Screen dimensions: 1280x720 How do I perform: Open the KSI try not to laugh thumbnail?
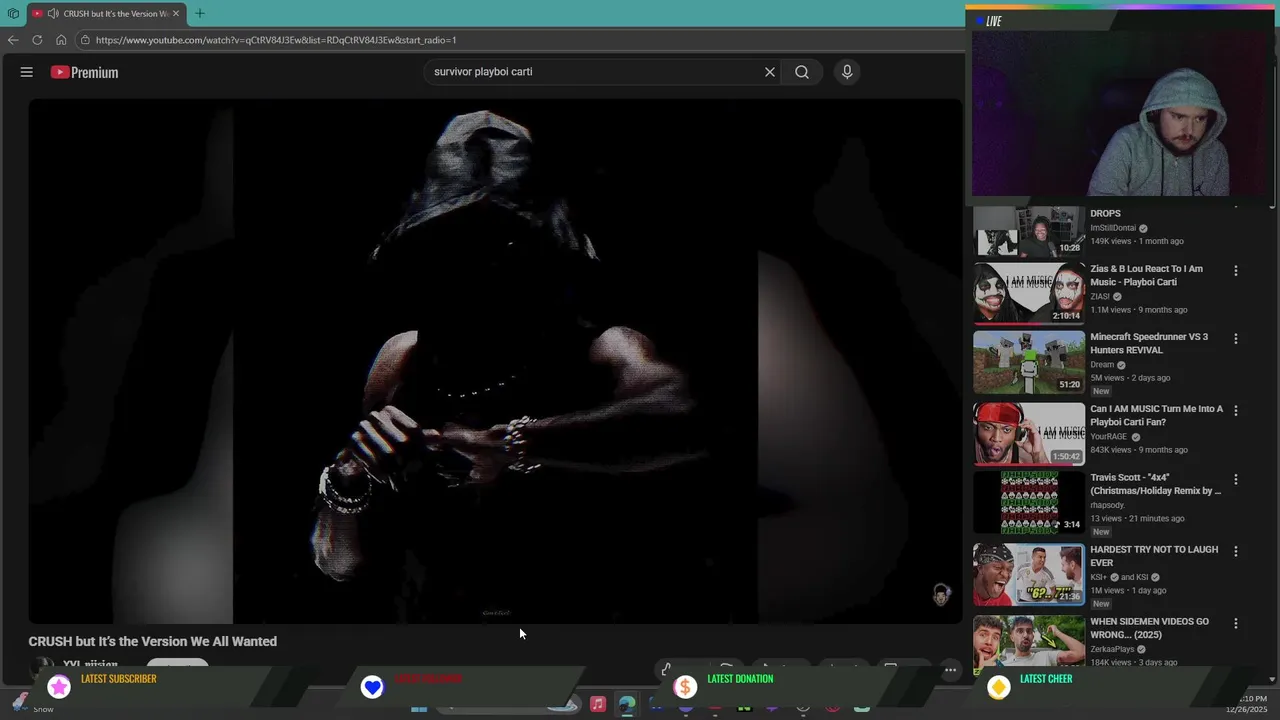click(x=1028, y=575)
